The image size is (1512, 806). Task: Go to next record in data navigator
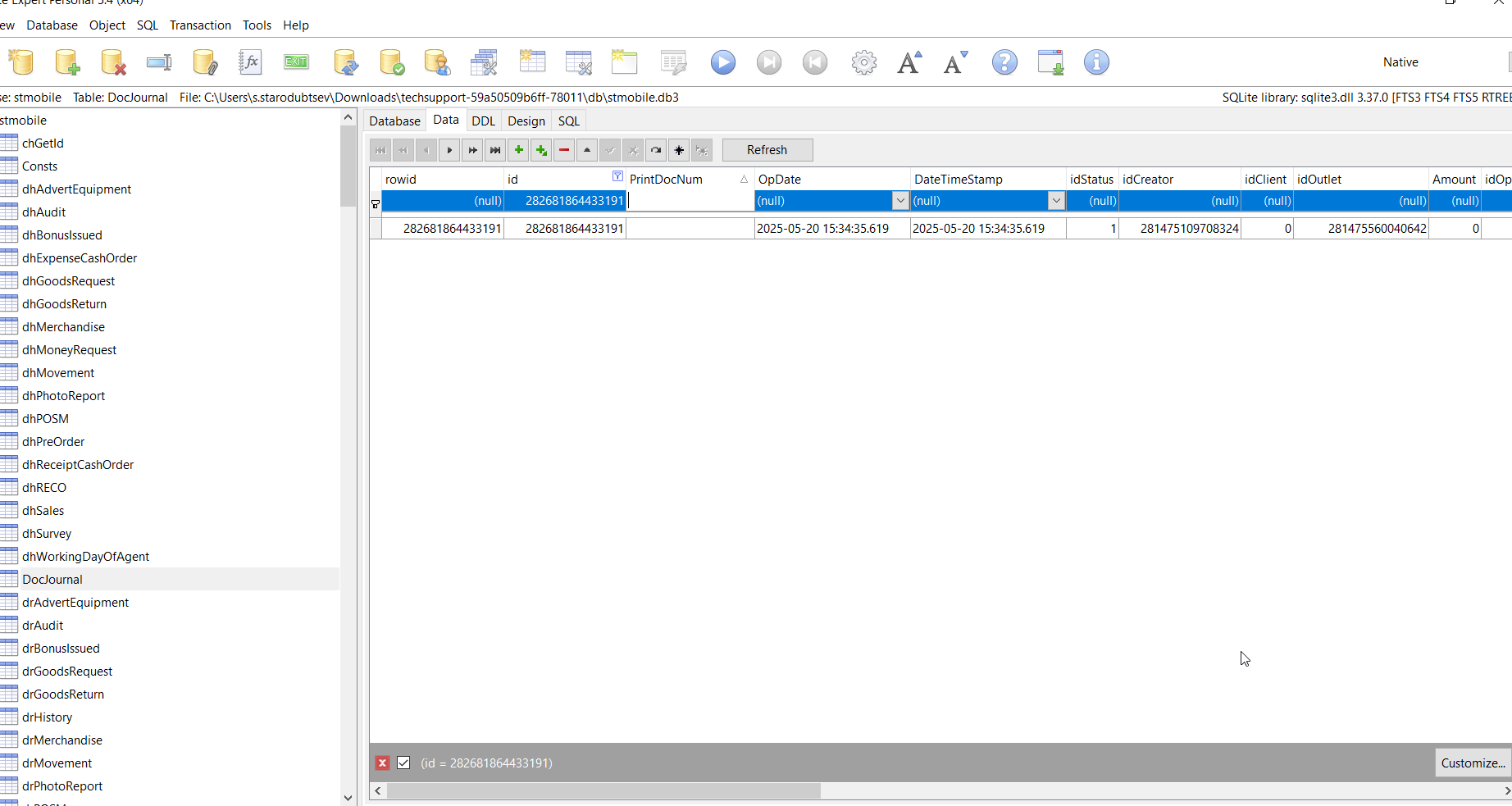click(x=449, y=150)
